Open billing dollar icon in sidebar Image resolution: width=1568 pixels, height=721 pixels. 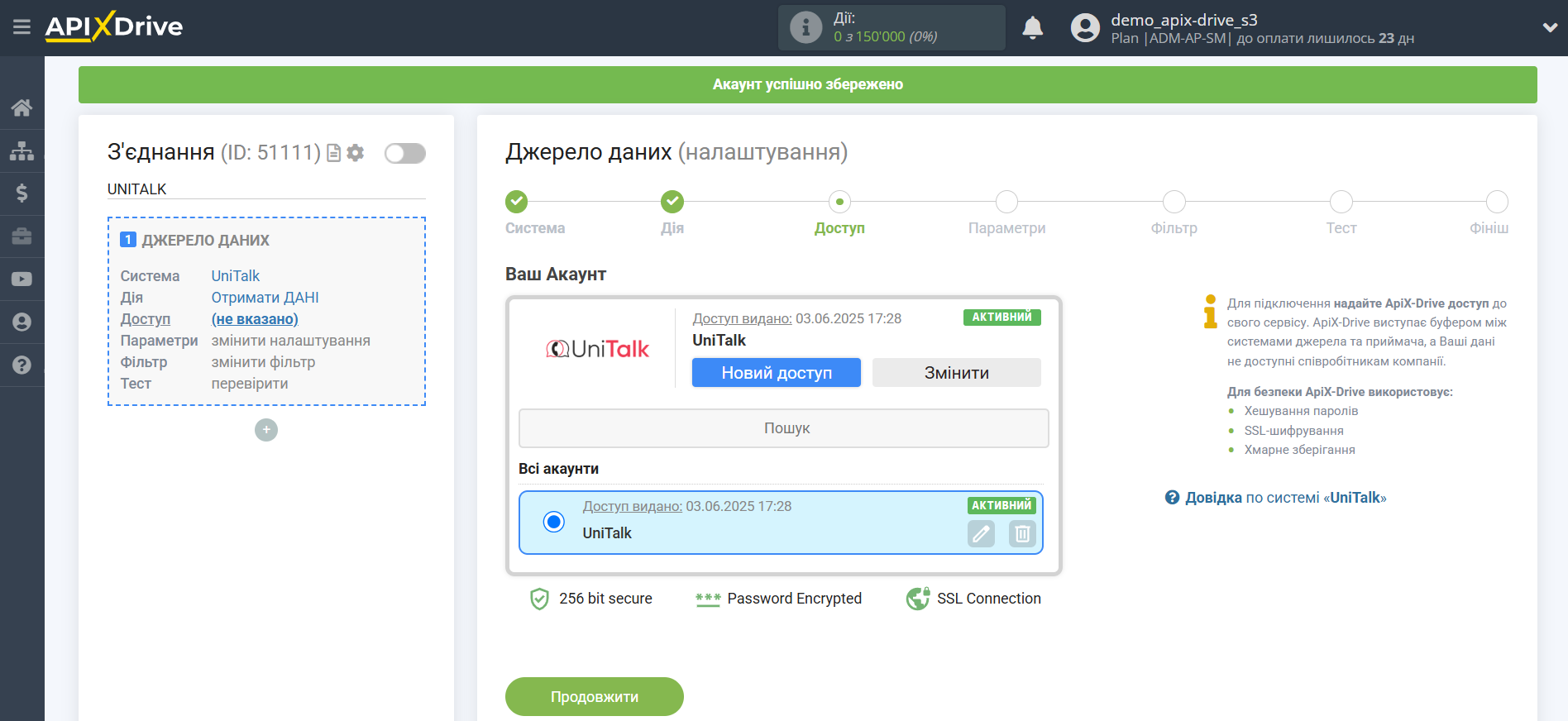(22, 193)
